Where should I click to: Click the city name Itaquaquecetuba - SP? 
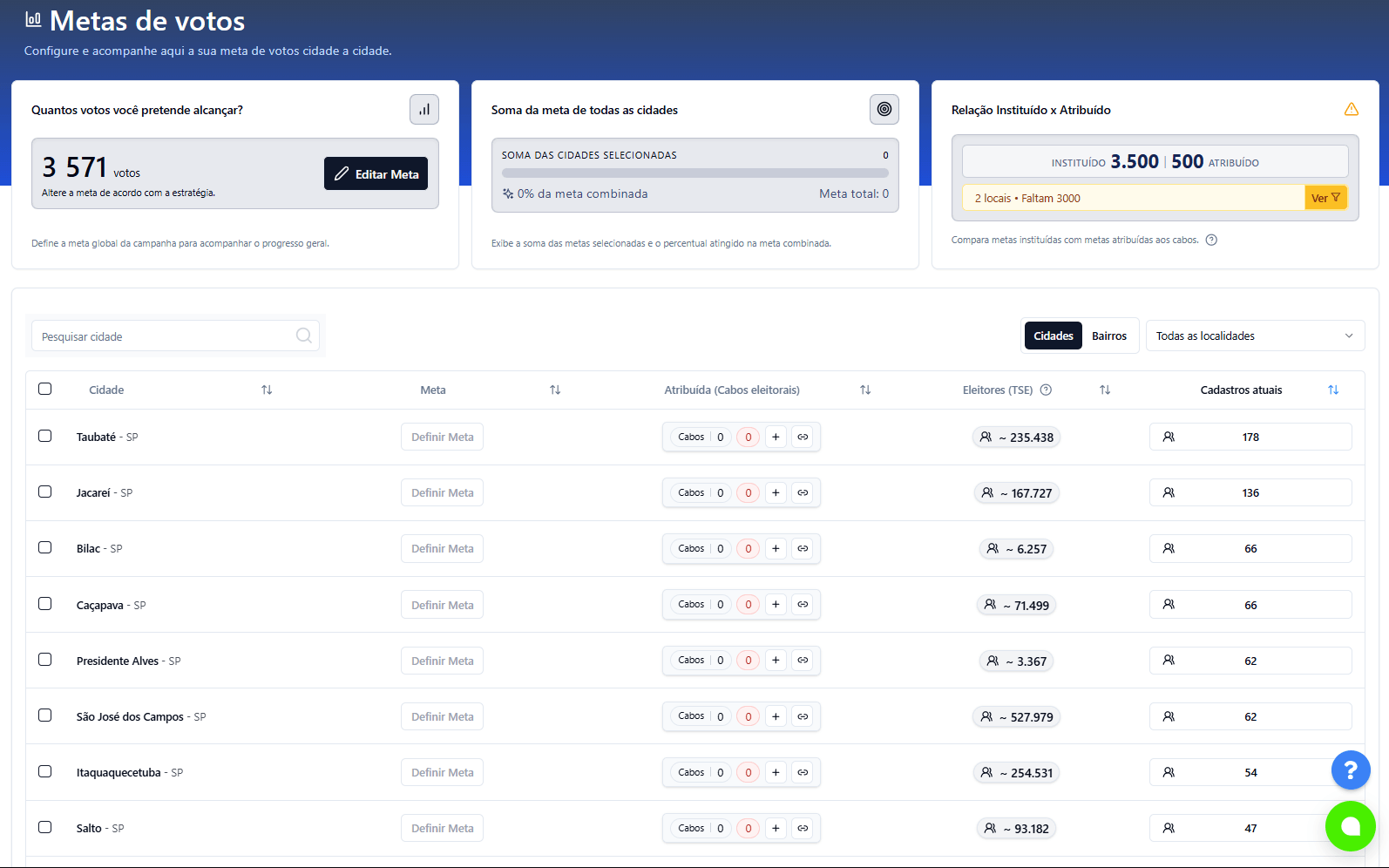click(130, 772)
